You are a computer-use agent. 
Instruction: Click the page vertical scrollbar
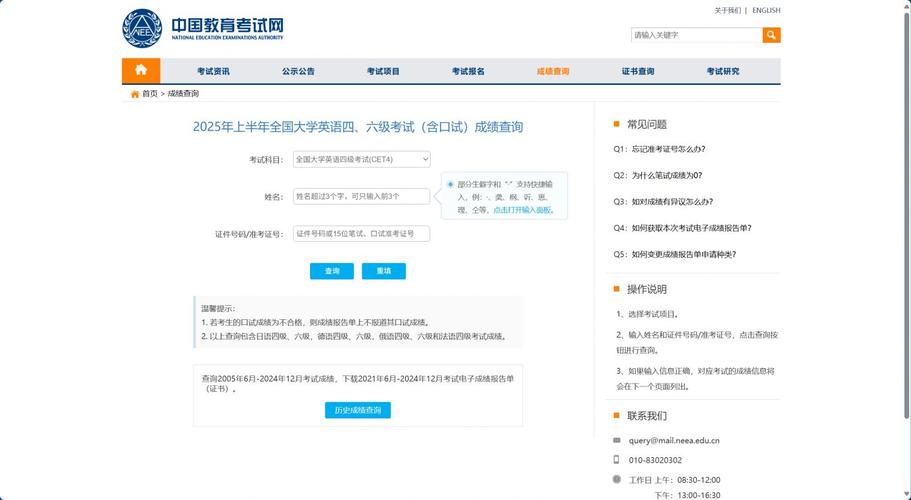point(906,215)
